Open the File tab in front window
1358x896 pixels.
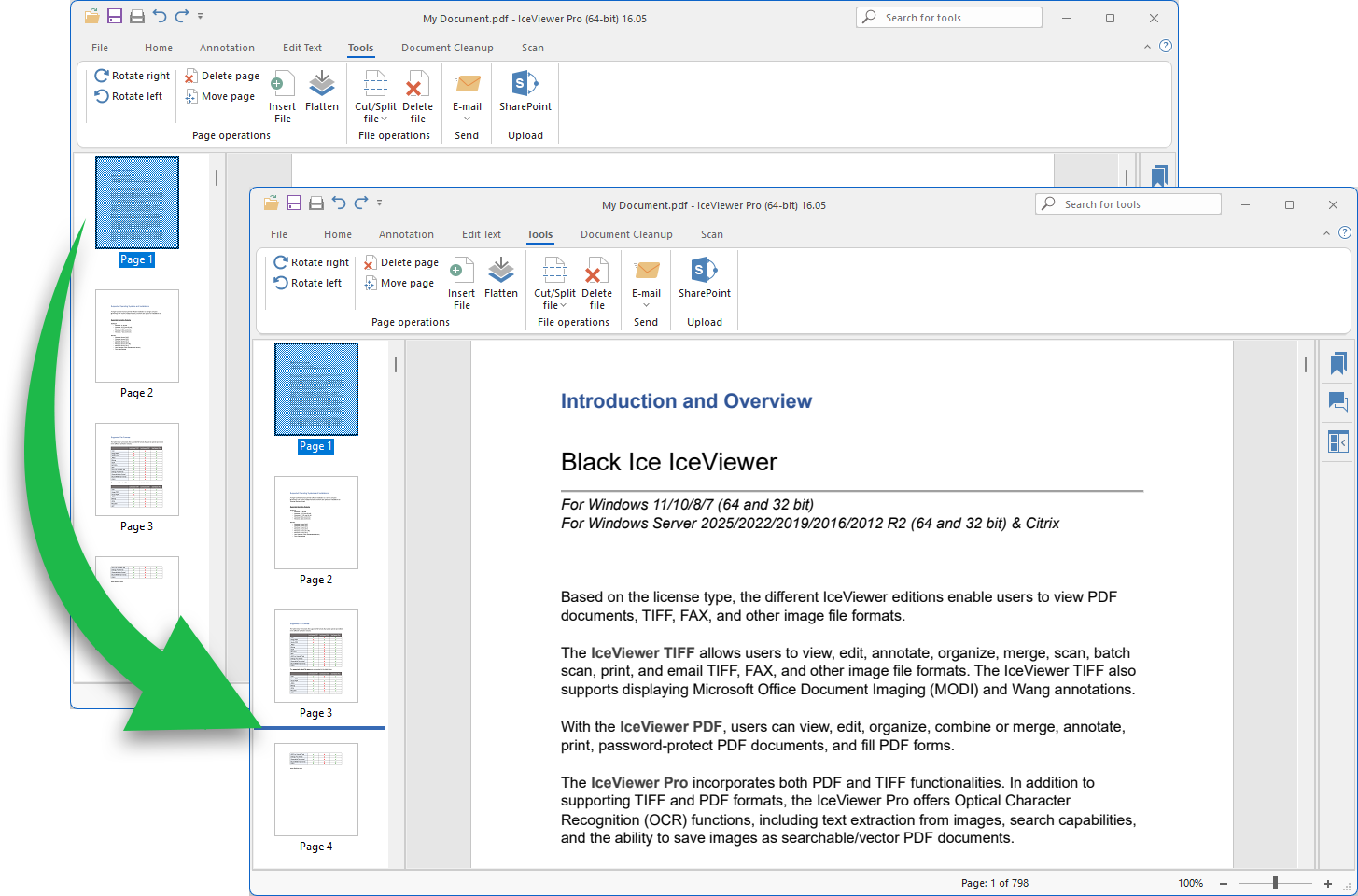click(279, 234)
